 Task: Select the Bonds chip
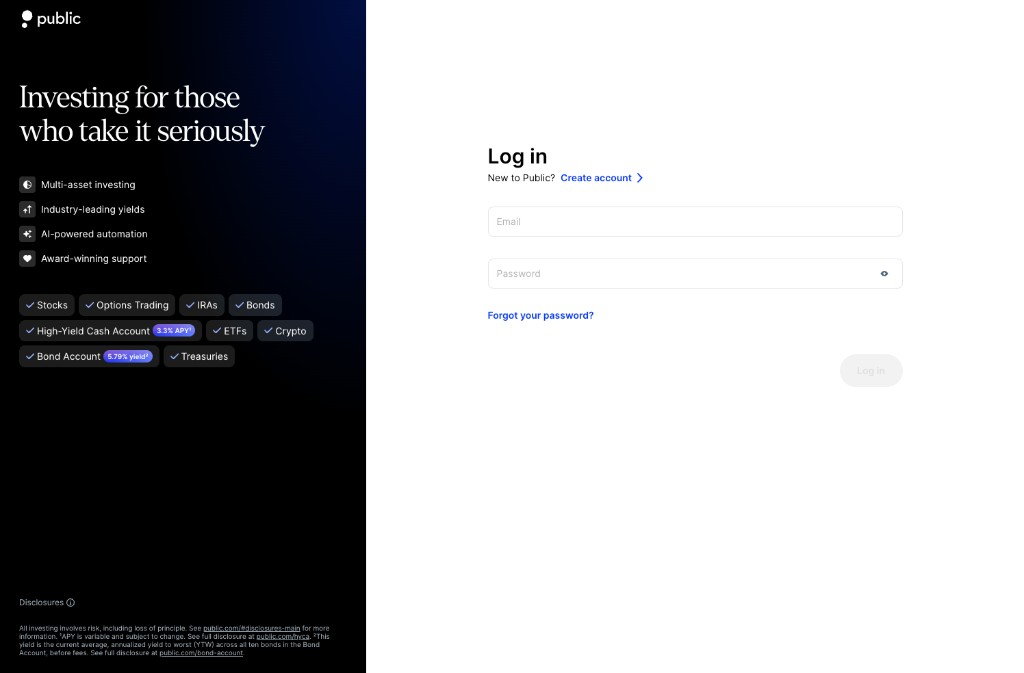[255, 305]
